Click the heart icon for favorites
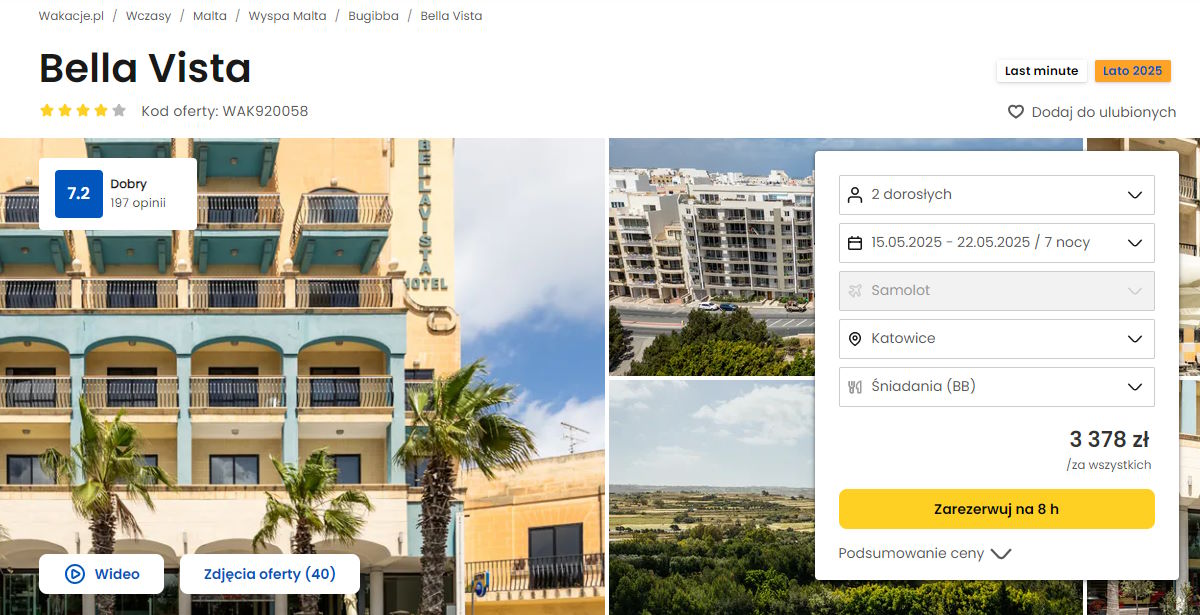The image size is (1200, 615). [x=1016, y=112]
